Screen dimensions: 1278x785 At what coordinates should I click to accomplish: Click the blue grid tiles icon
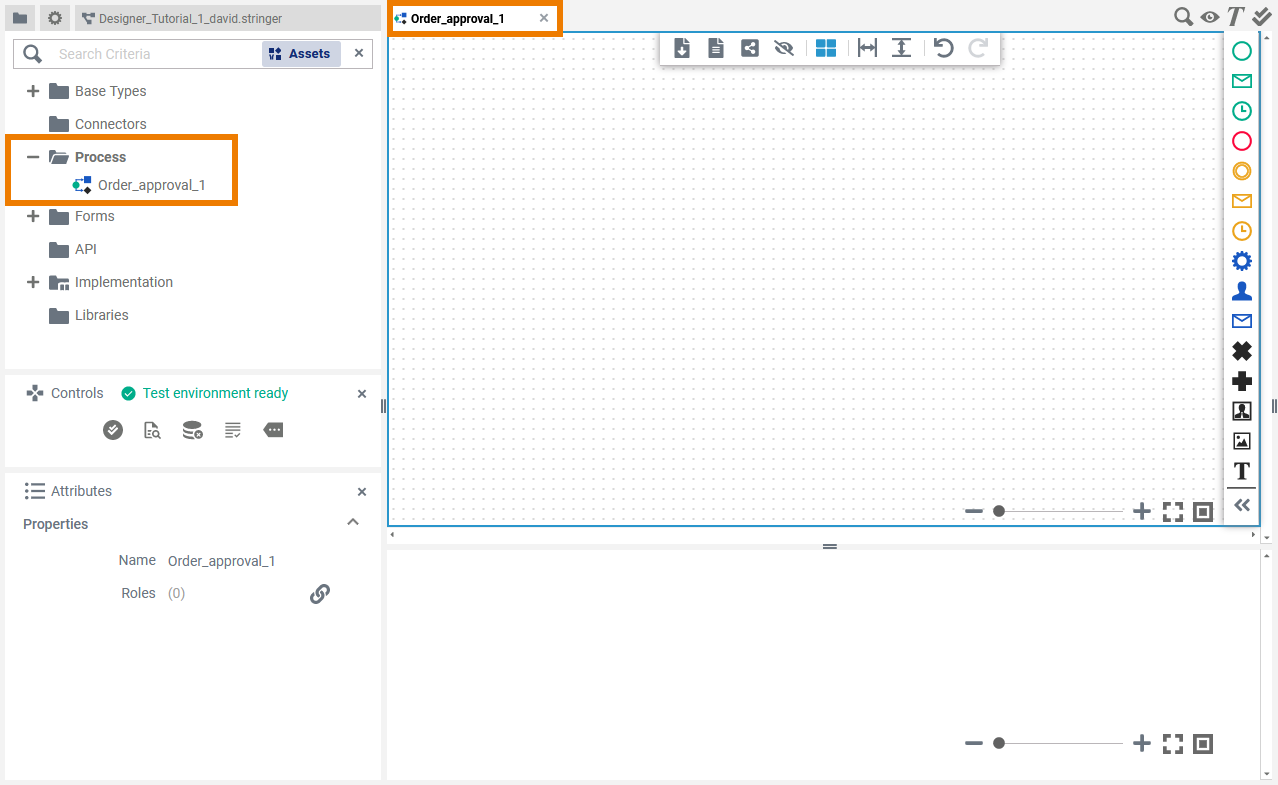click(826, 48)
